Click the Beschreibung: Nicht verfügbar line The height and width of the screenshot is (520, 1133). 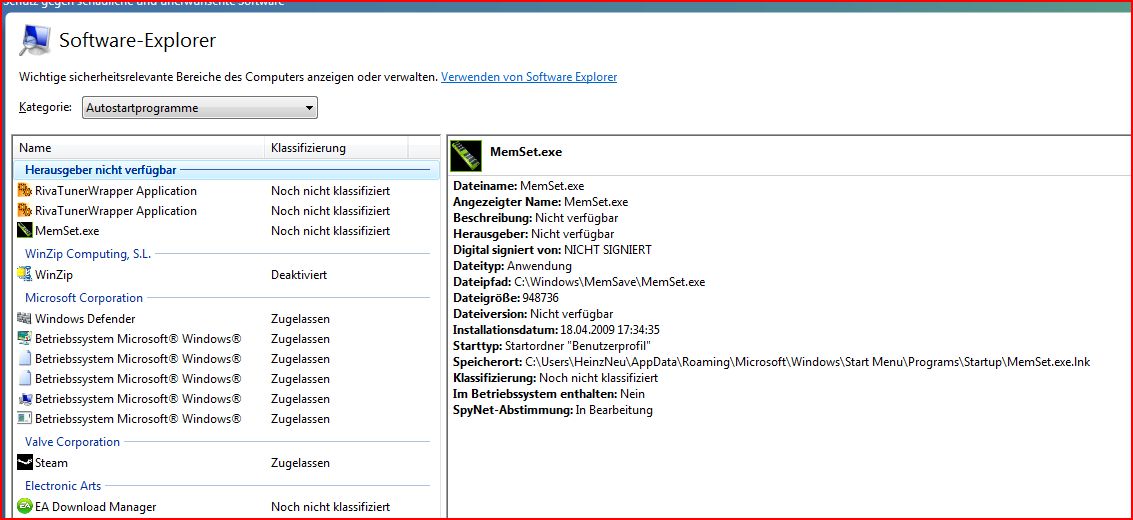tap(535, 218)
